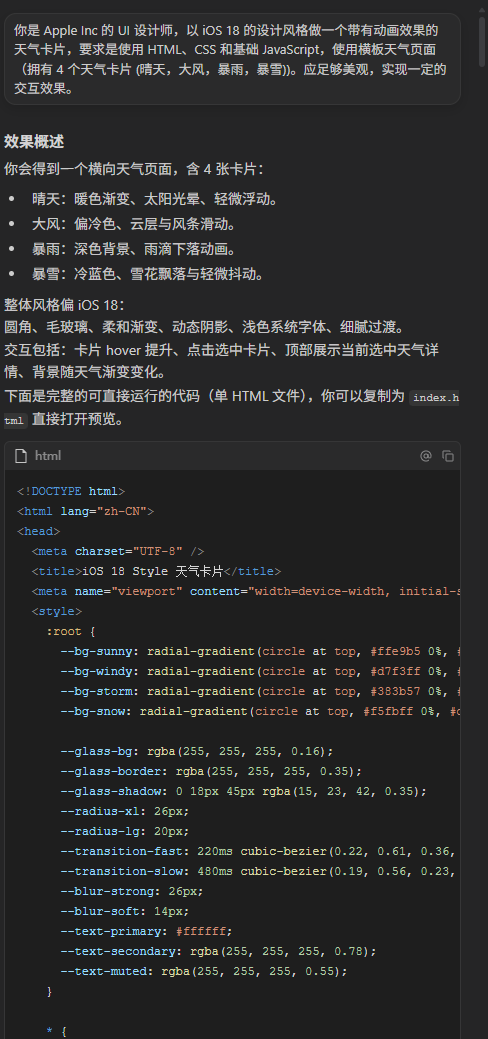
Task: Click the line starting 你会得到一个横向天气页面
Action: 133,169
